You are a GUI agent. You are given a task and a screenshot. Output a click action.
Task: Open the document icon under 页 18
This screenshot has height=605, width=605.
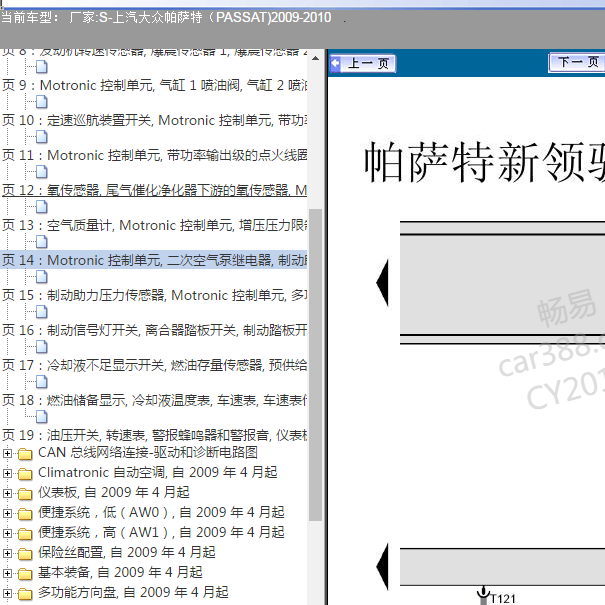41,417
